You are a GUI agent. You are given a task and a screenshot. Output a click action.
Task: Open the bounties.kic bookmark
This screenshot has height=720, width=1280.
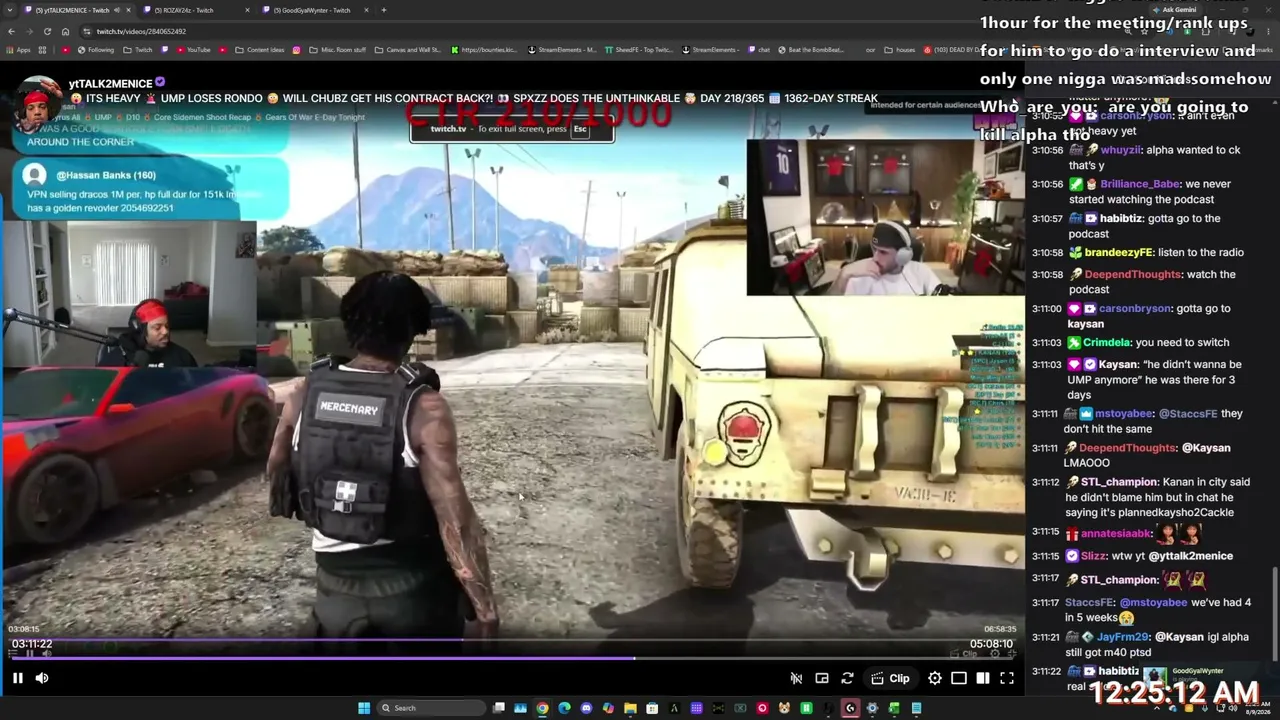[484, 50]
